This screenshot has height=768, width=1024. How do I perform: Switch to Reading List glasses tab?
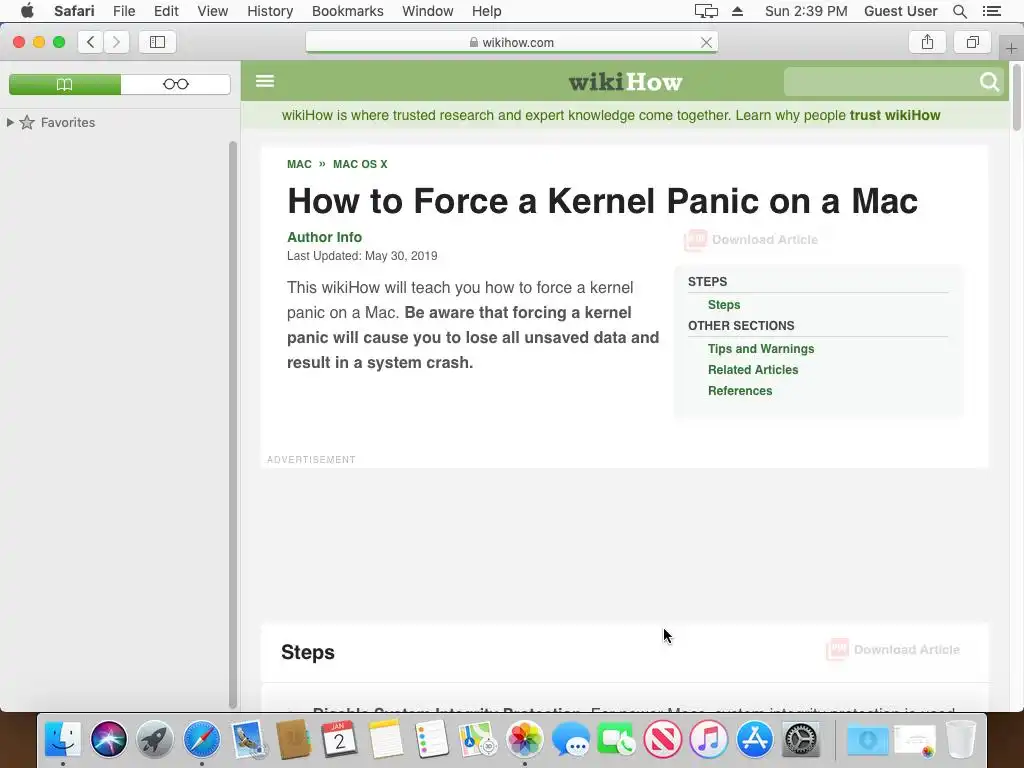pyautogui.click(x=176, y=84)
